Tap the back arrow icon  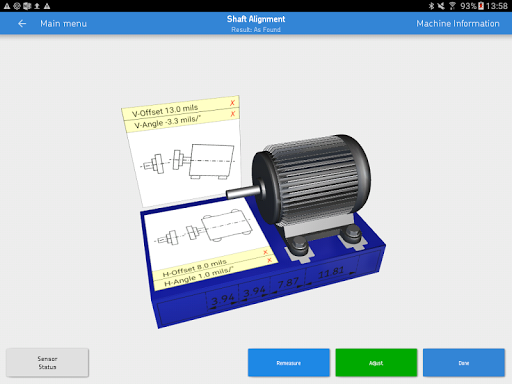coord(22,23)
